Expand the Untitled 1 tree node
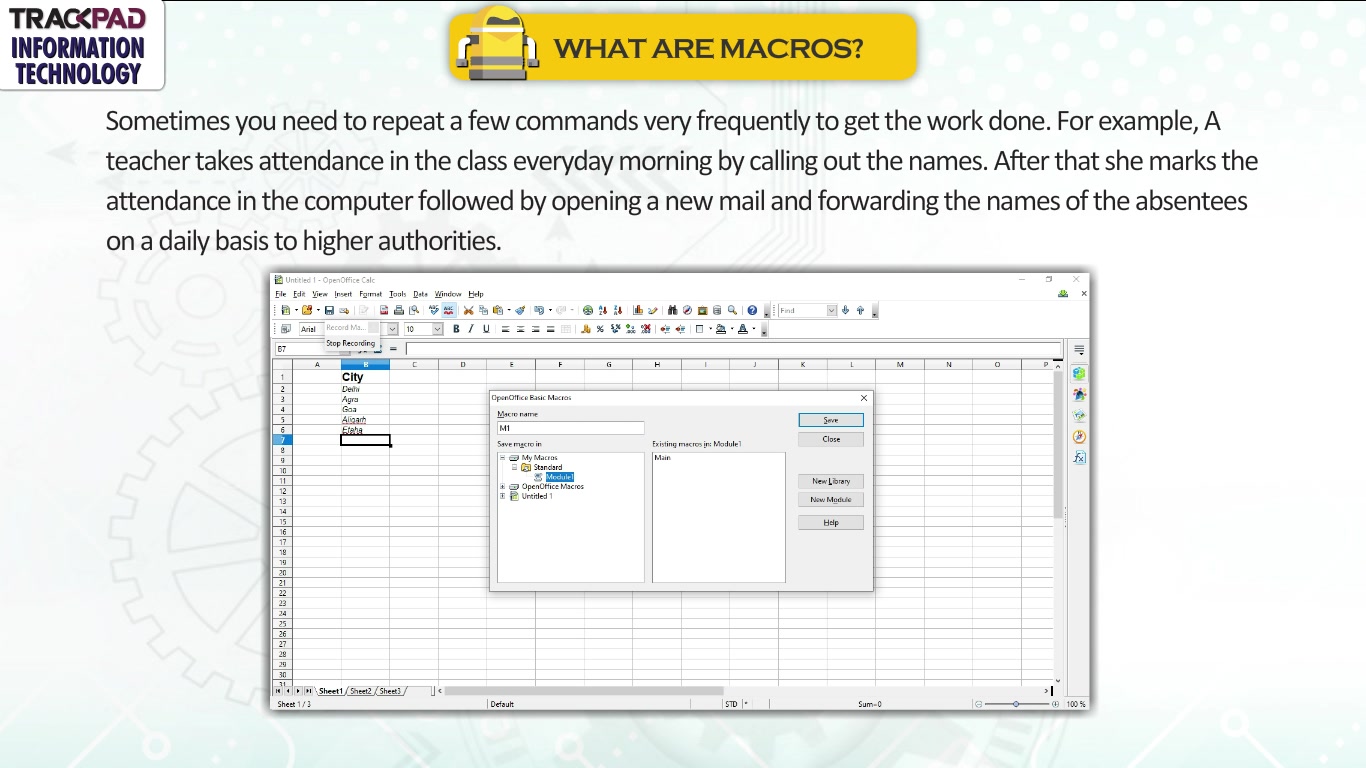 [503, 496]
